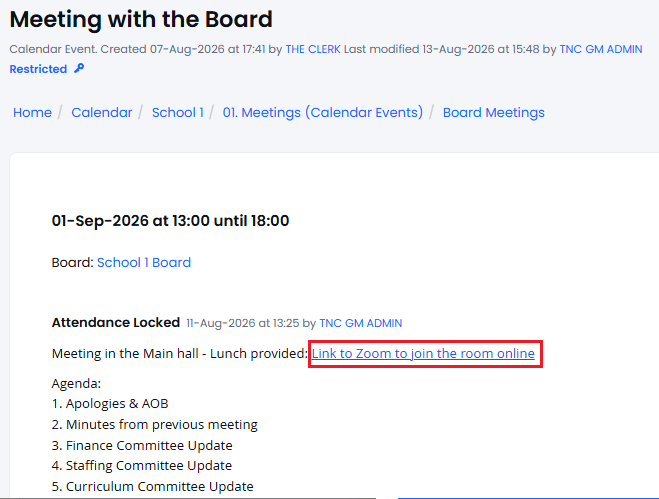Screen dimensions: 659x499
Task: Go to the Home breadcrumb
Action: tap(32, 113)
